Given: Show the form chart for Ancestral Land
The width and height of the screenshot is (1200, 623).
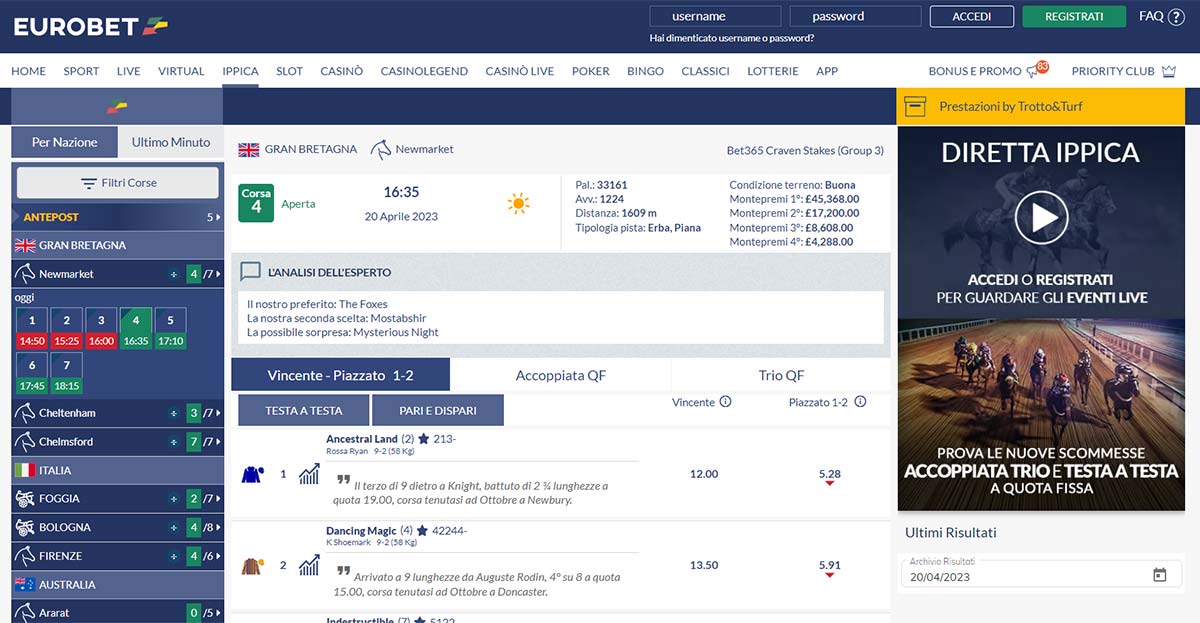Looking at the screenshot, I should click(x=309, y=474).
